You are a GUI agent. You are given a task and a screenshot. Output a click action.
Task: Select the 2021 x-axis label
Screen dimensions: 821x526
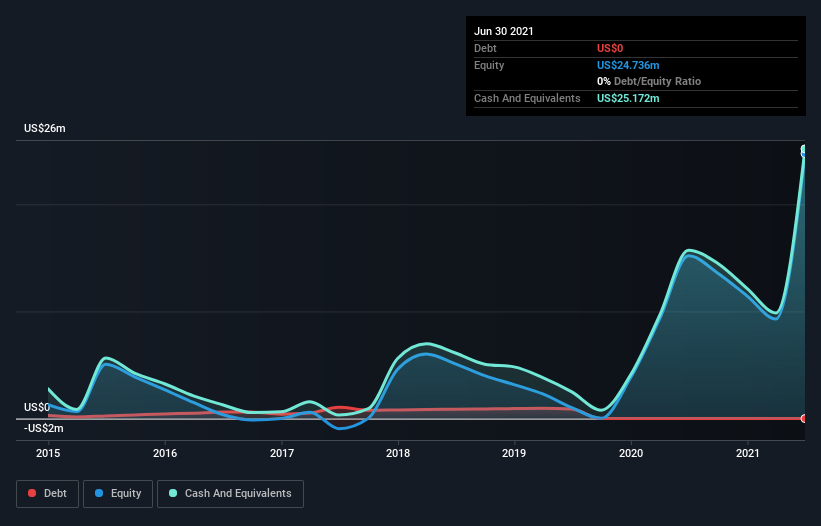(x=748, y=453)
